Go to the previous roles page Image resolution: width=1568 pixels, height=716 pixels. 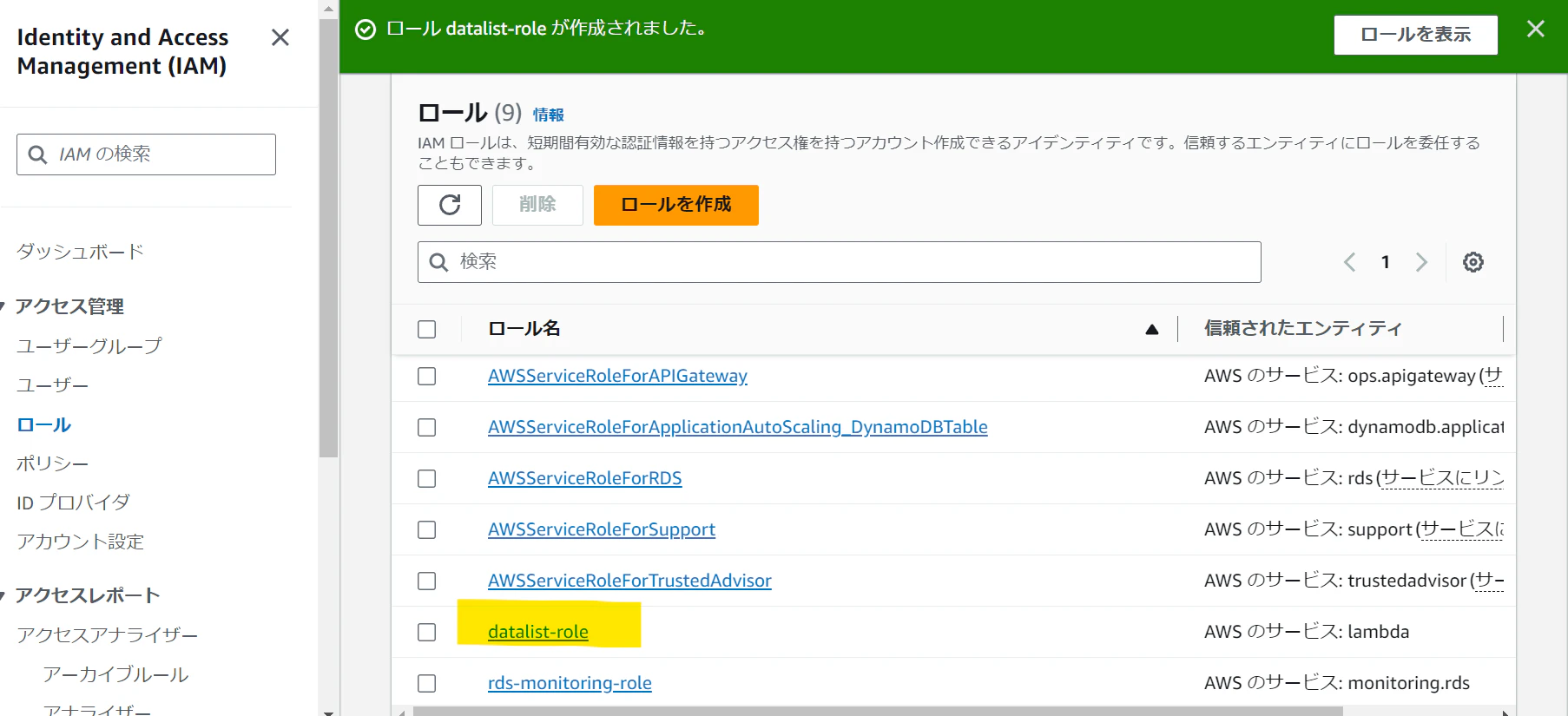pyautogui.click(x=1349, y=262)
